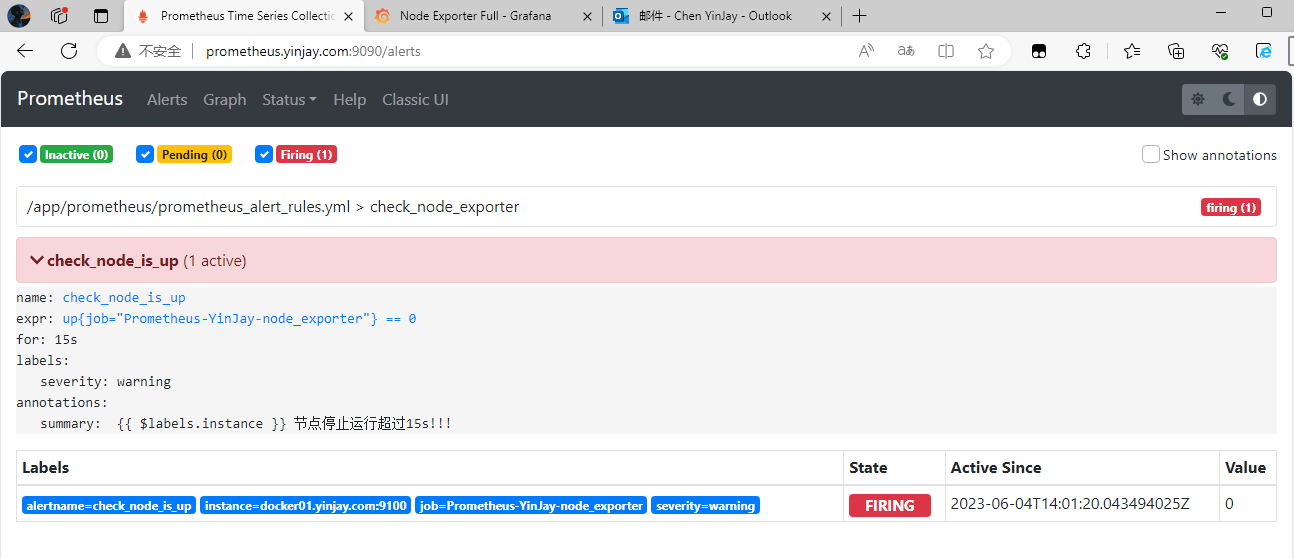Click the alertname=check_node_is_up label badge
This screenshot has width=1294, height=559.
(x=109, y=505)
